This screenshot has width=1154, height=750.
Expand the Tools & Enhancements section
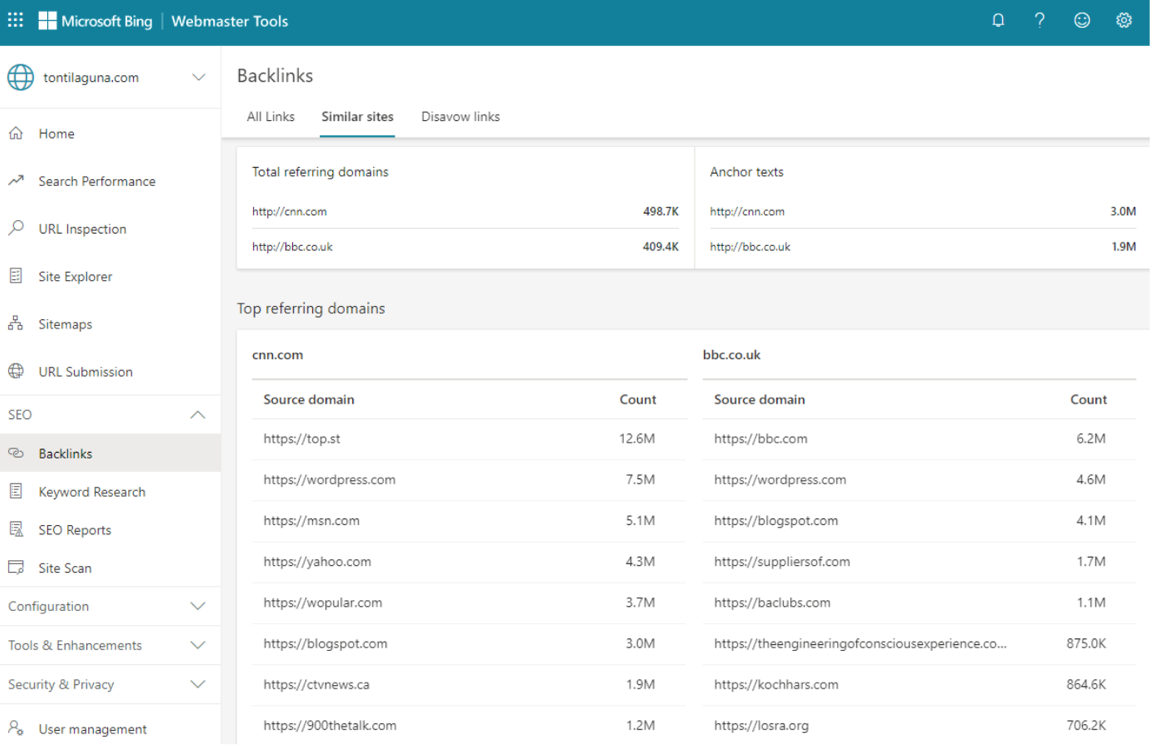pyautogui.click(x=198, y=645)
